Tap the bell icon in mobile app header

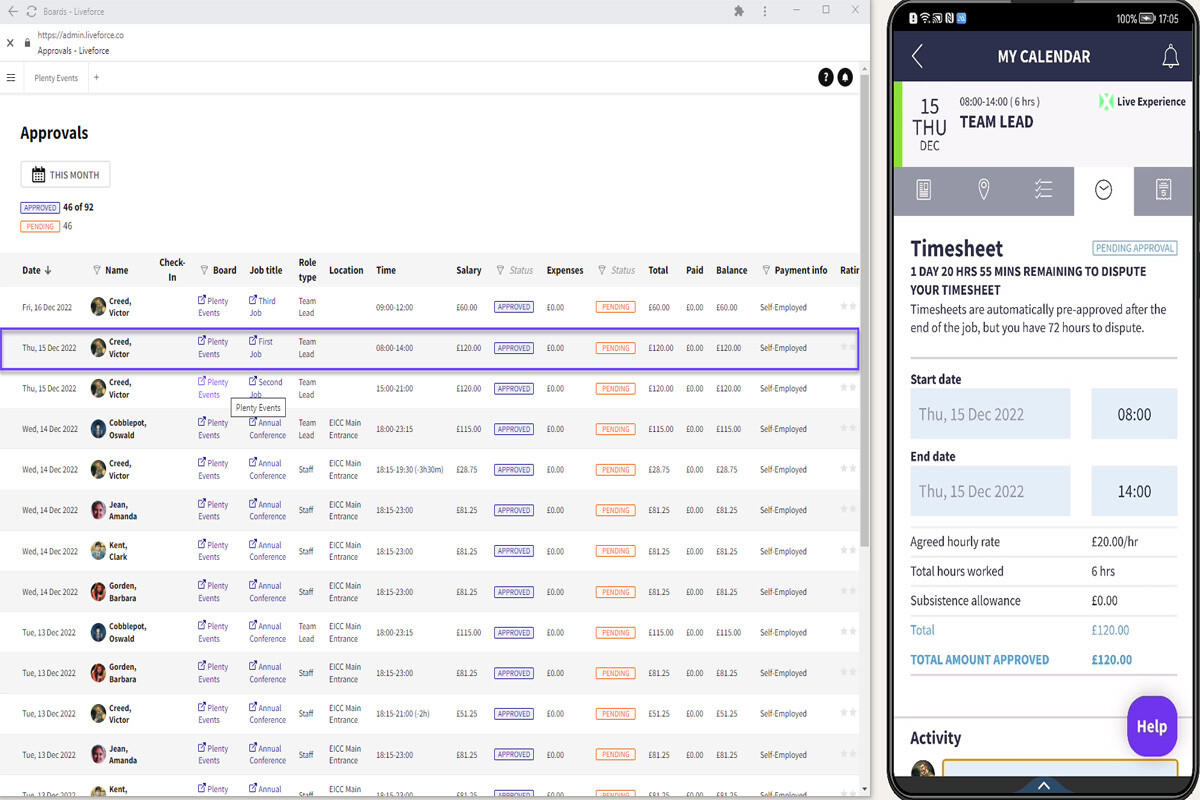point(1170,57)
